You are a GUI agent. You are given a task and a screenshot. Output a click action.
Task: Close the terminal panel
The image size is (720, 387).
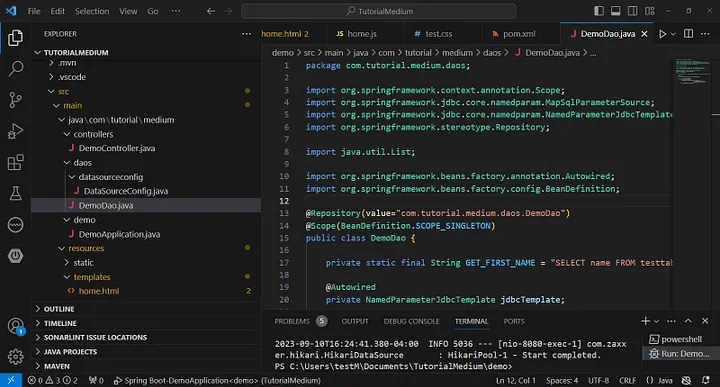[705, 321]
